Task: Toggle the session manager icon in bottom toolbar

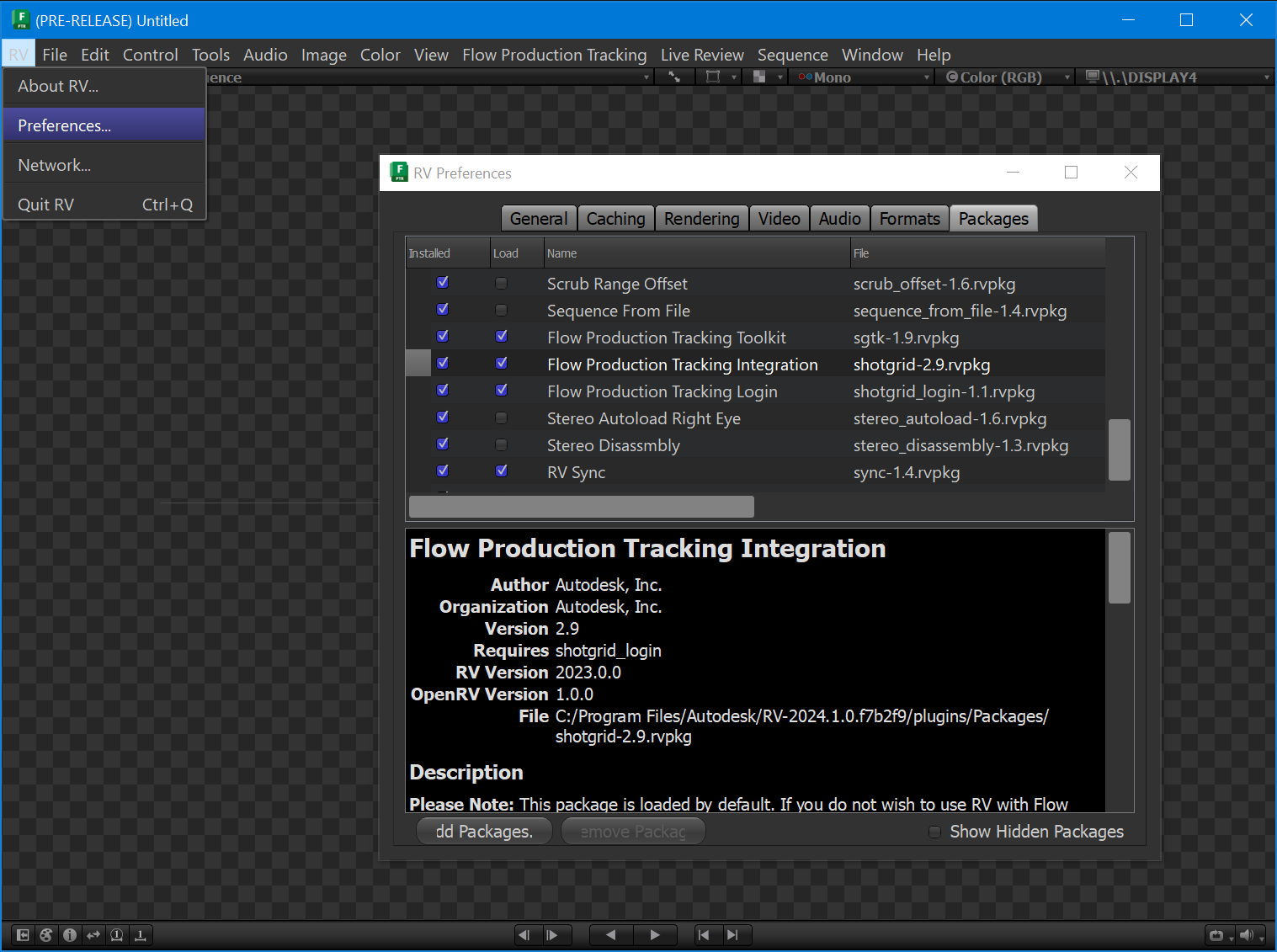Action: pyautogui.click(x=23, y=934)
